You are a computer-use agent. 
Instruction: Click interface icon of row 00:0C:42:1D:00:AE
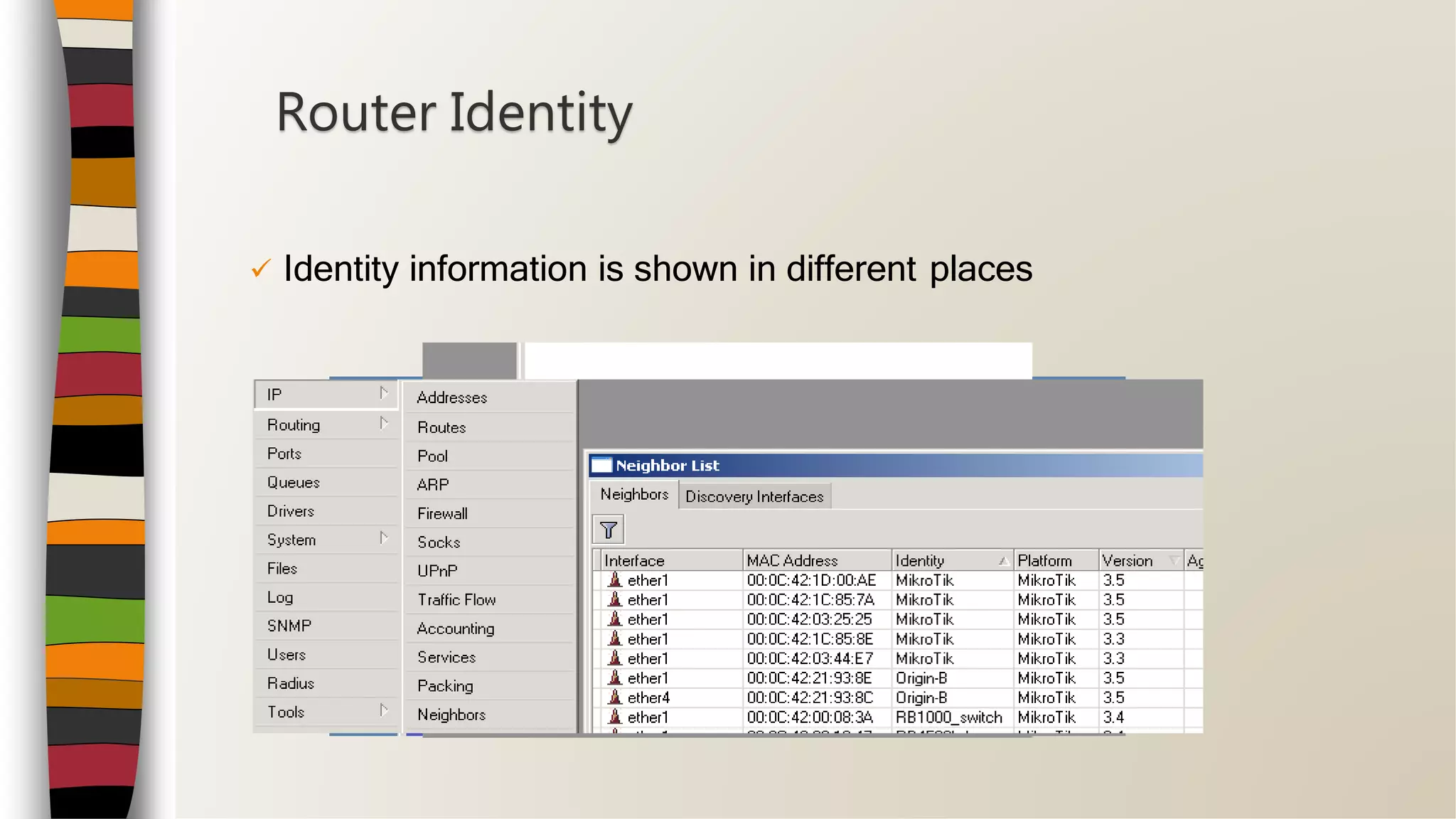[615, 580]
